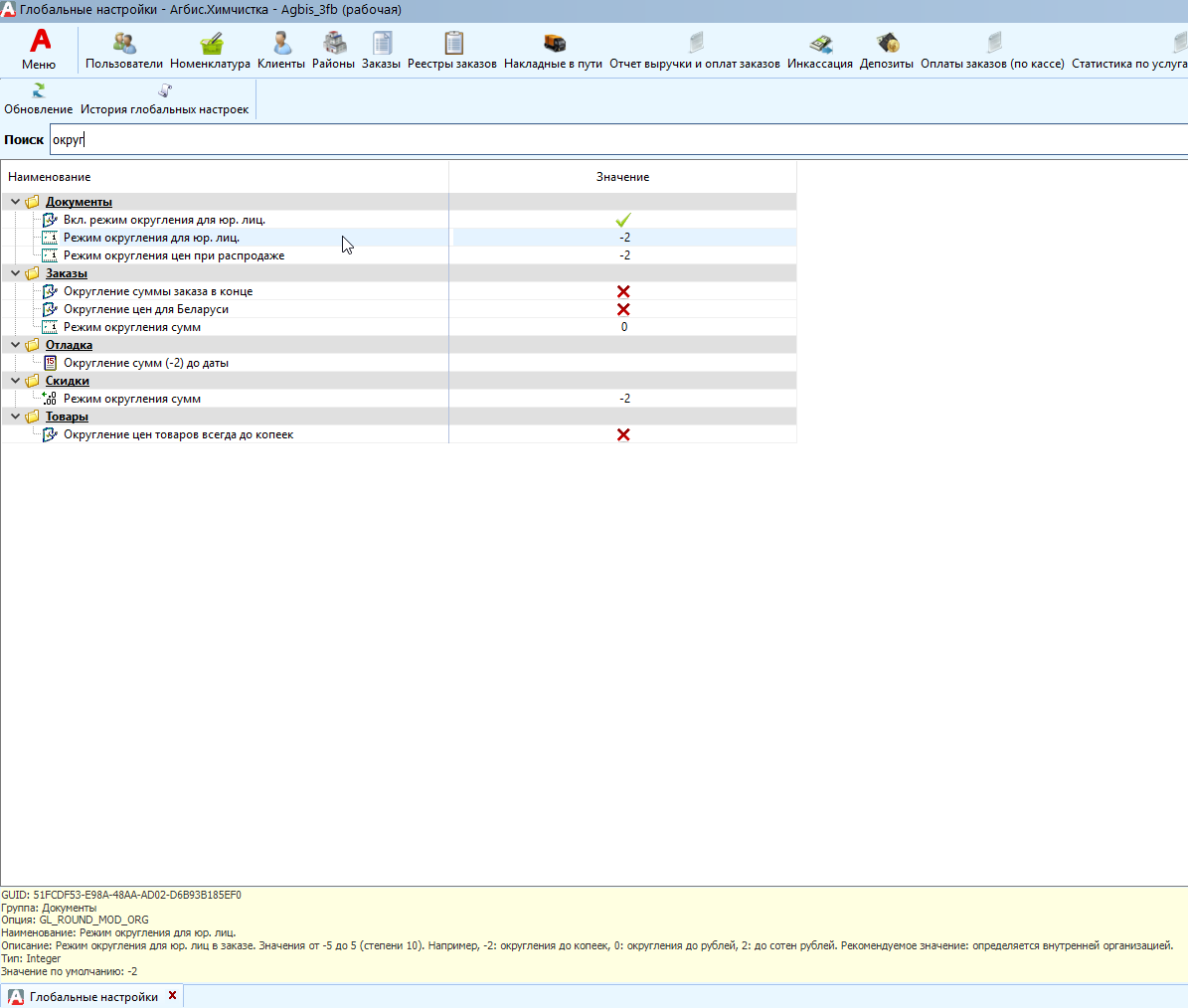Open Клиенты toolbar icon
The width and height of the screenshot is (1188, 1008).
[x=281, y=43]
